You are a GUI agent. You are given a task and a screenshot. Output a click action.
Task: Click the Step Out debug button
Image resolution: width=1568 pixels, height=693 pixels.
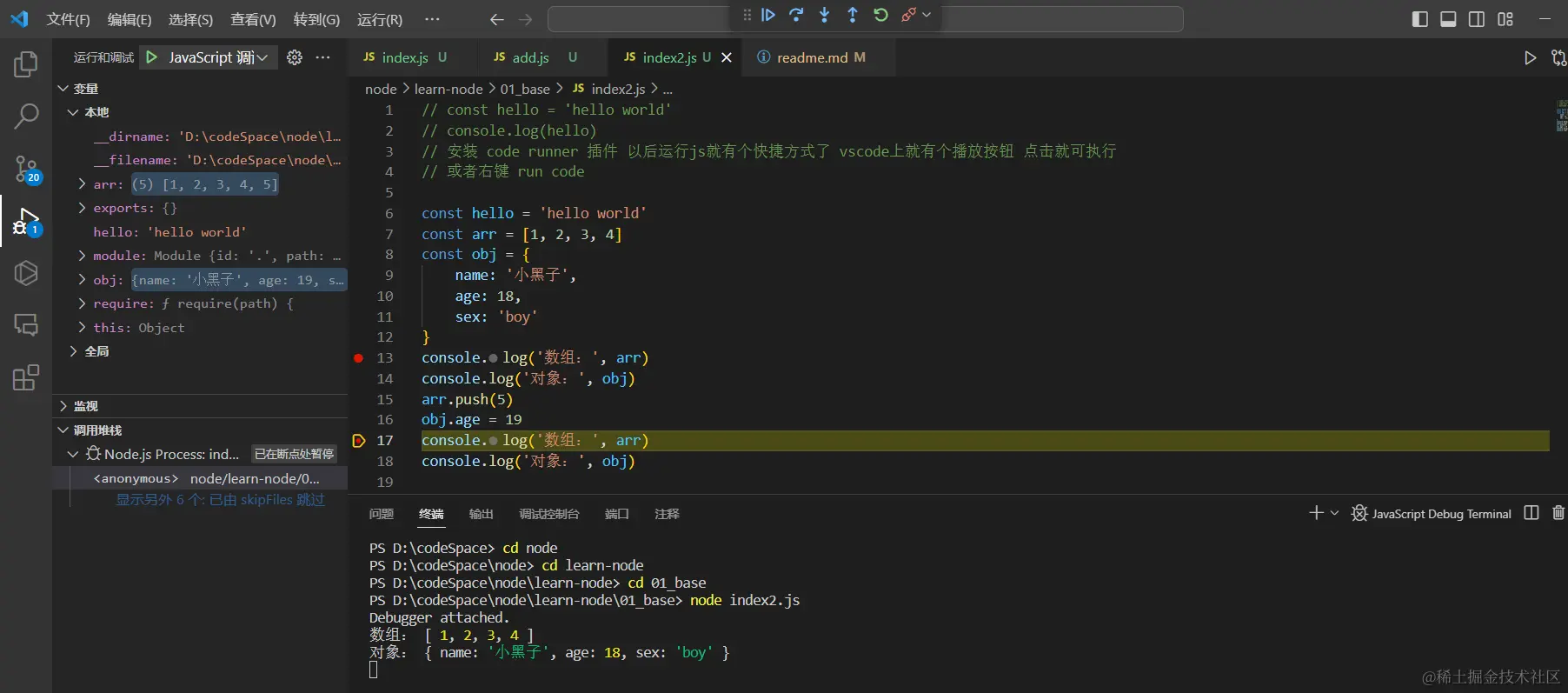pyautogui.click(x=853, y=15)
